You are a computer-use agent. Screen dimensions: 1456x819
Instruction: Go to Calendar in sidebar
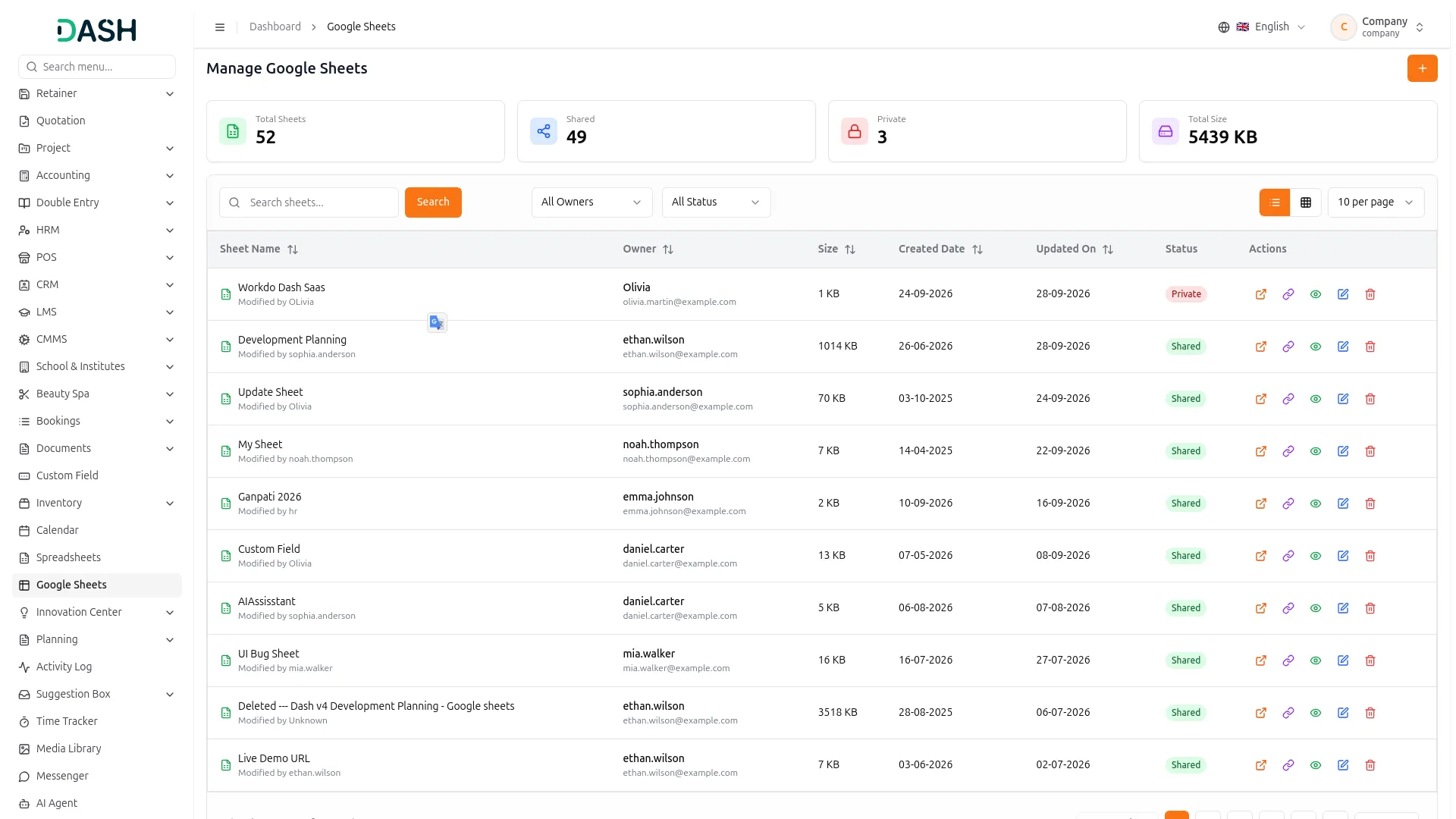tap(97, 531)
